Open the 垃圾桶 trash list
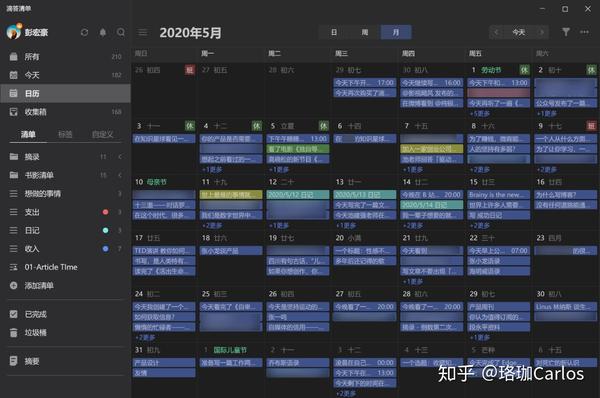The width and height of the screenshot is (600, 398). pyautogui.click(x=28, y=333)
